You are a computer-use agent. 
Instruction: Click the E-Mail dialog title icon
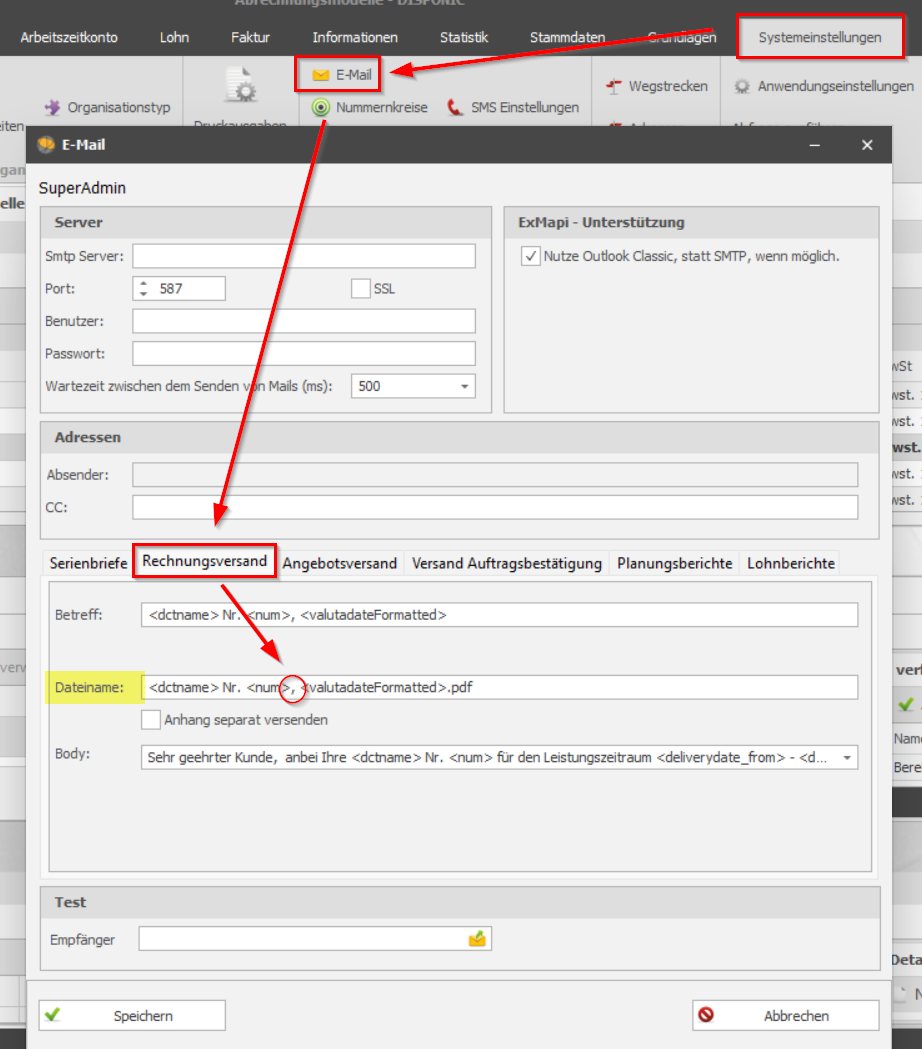[46, 145]
